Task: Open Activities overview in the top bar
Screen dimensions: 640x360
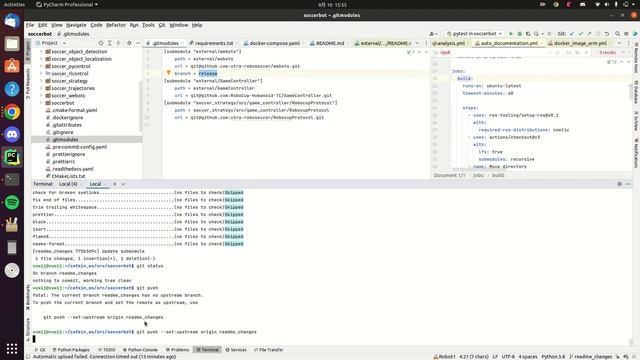Action: point(14,4)
